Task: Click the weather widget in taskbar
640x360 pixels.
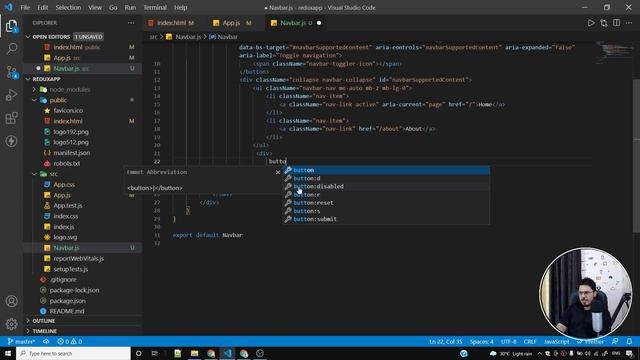Action: point(510,353)
